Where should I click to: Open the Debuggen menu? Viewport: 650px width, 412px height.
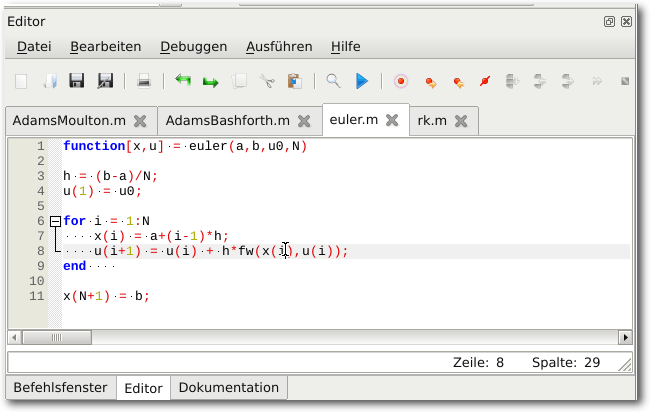pos(194,47)
